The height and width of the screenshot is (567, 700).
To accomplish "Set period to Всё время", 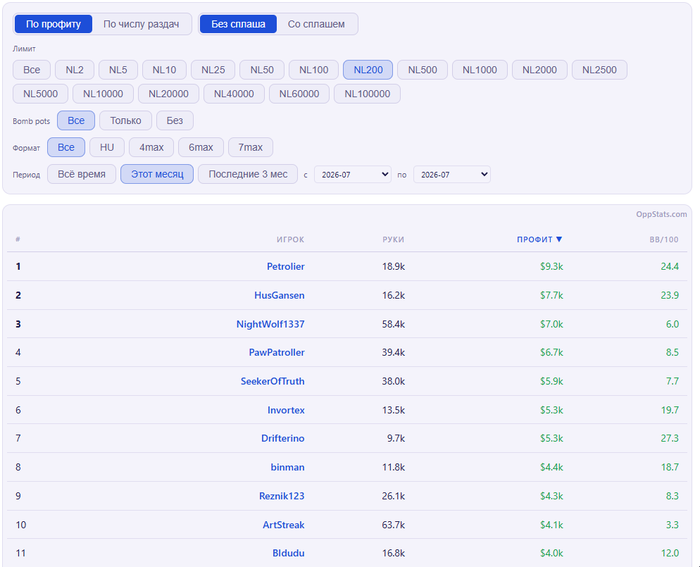I will coord(82,174).
